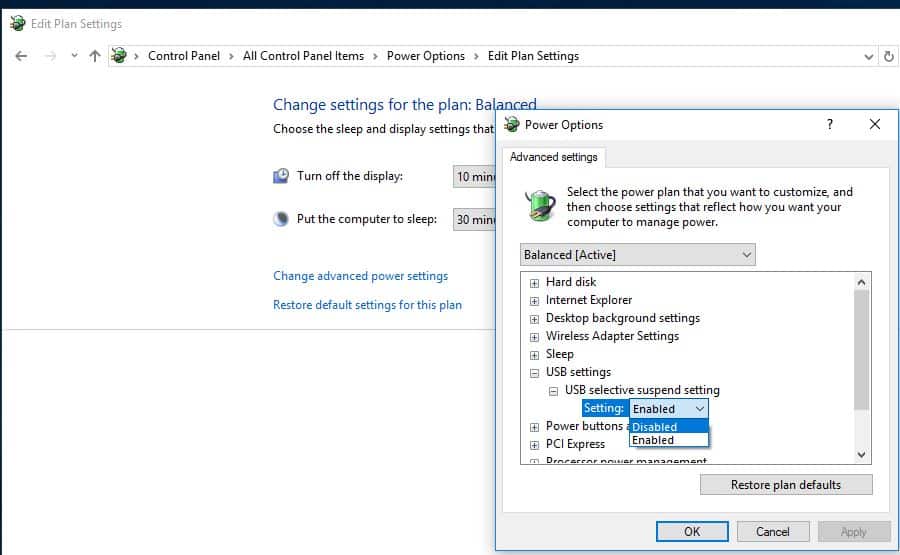
Task: Close the Power Options dialog
Action: (875, 124)
